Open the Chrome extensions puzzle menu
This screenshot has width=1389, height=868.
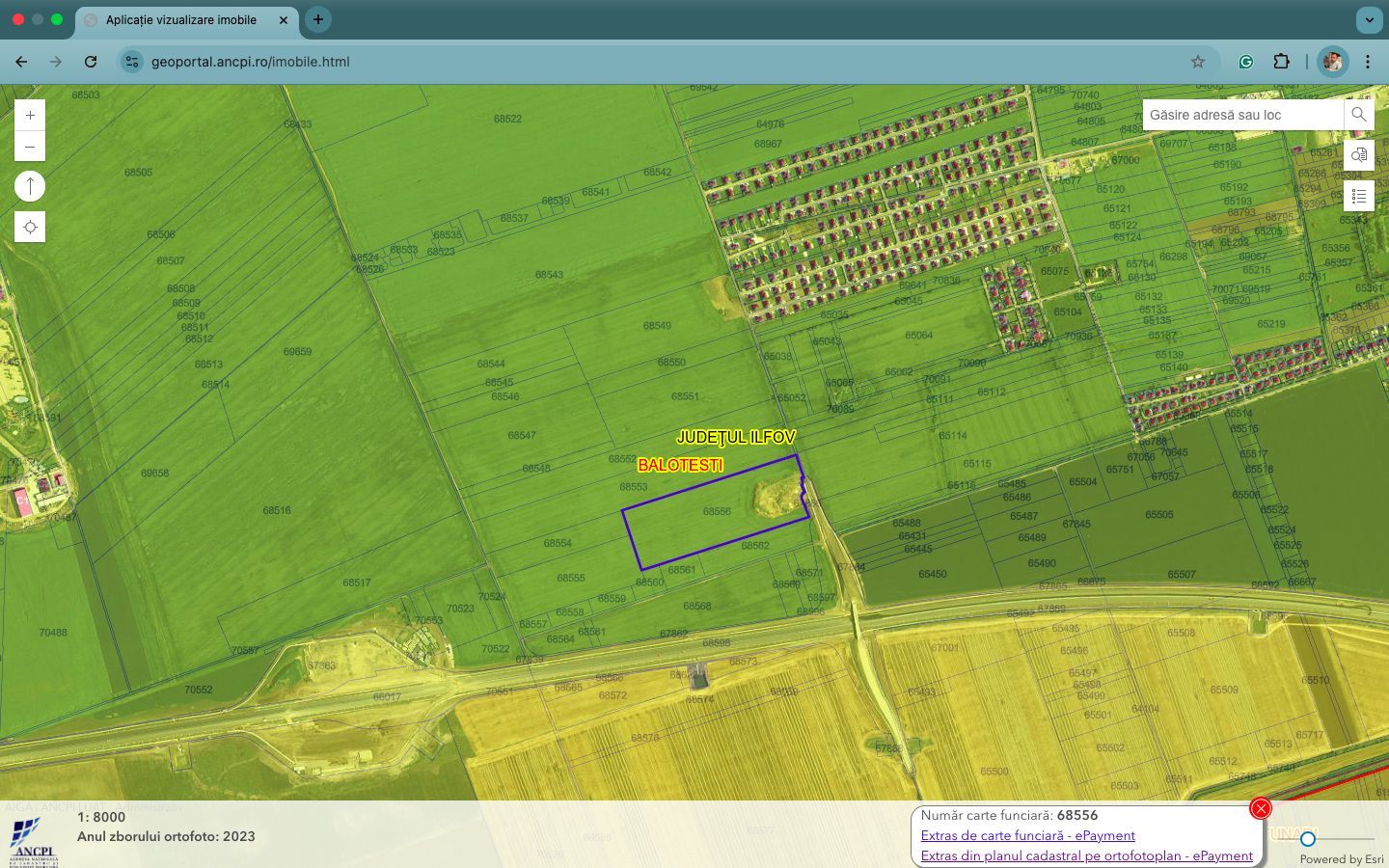(1281, 62)
